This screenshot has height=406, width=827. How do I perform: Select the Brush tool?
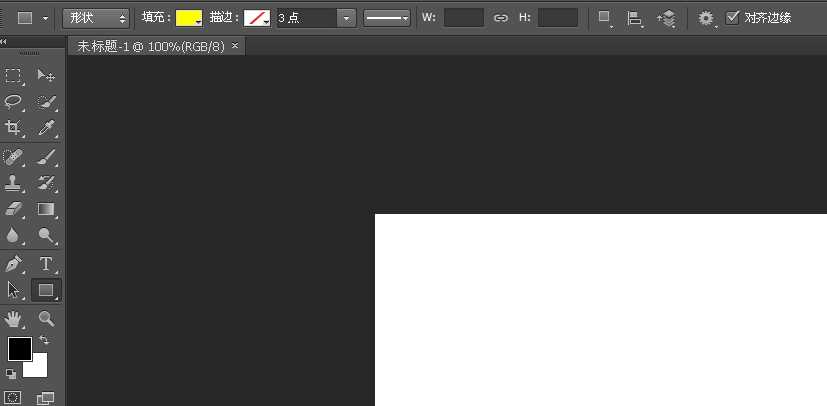[46, 156]
